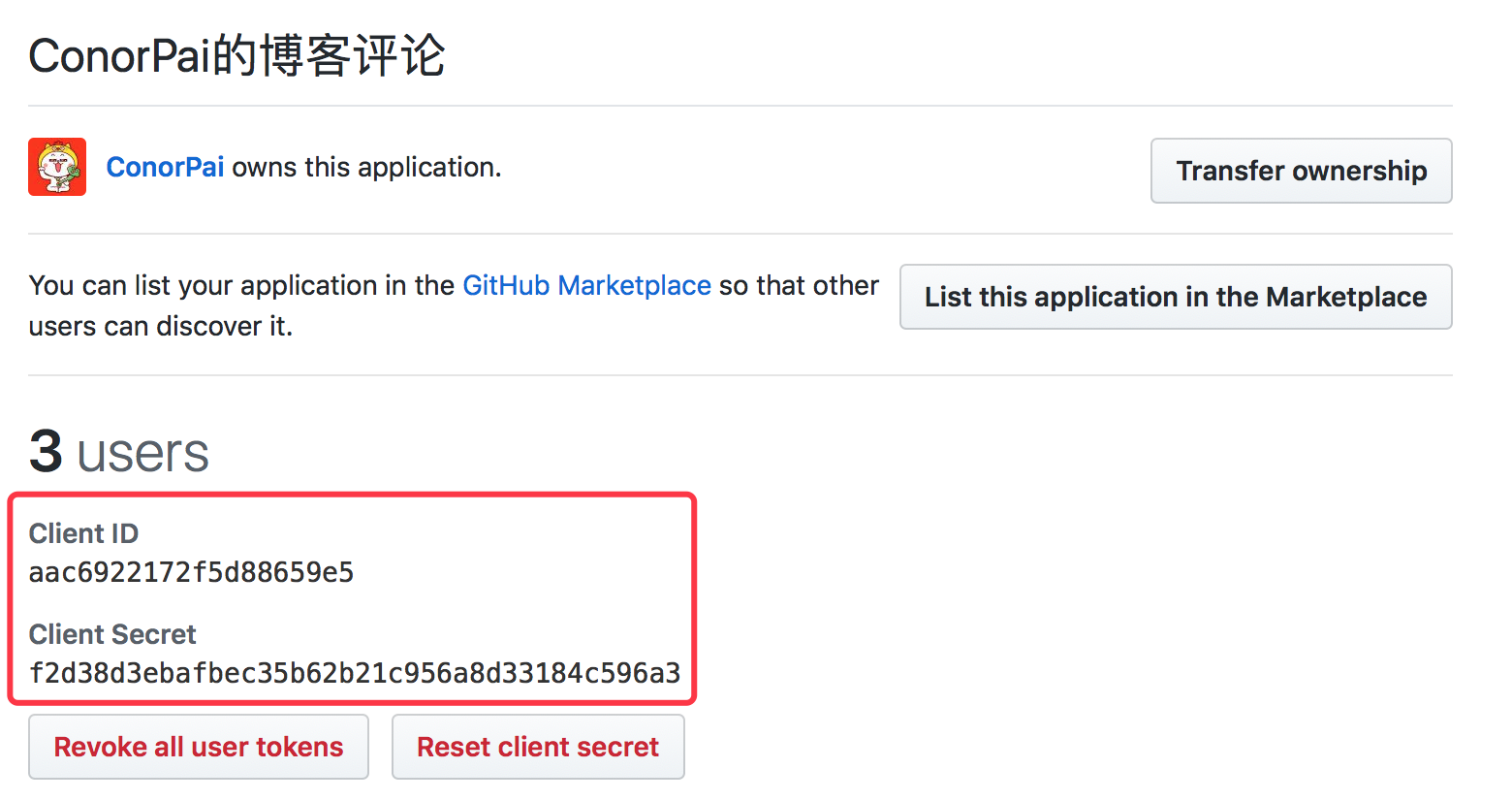Click Revoke all user tokens button

click(199, 747)
